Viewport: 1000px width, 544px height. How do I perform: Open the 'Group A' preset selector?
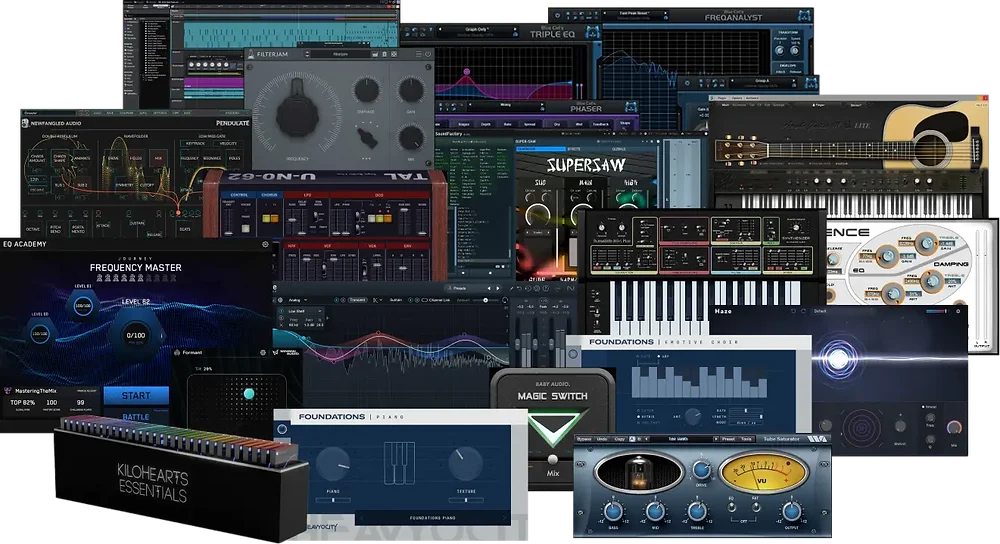[761, 82]
